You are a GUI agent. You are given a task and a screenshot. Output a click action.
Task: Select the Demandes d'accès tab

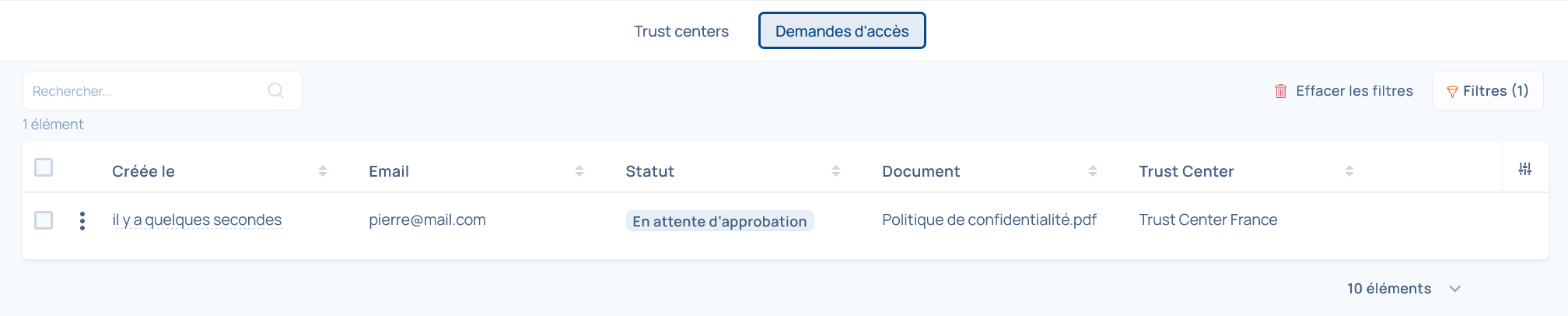pyautogui.click(x=842, y=31)
